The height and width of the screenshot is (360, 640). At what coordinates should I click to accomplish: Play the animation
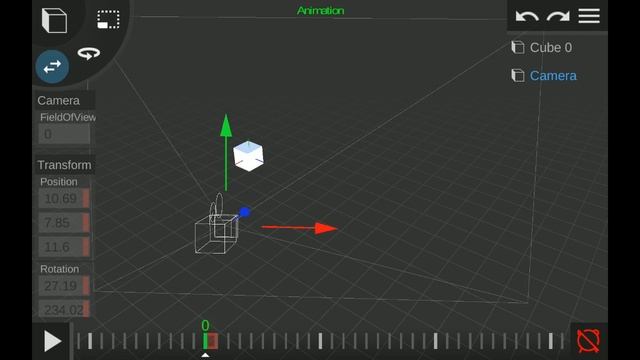(x=52, y=341)
